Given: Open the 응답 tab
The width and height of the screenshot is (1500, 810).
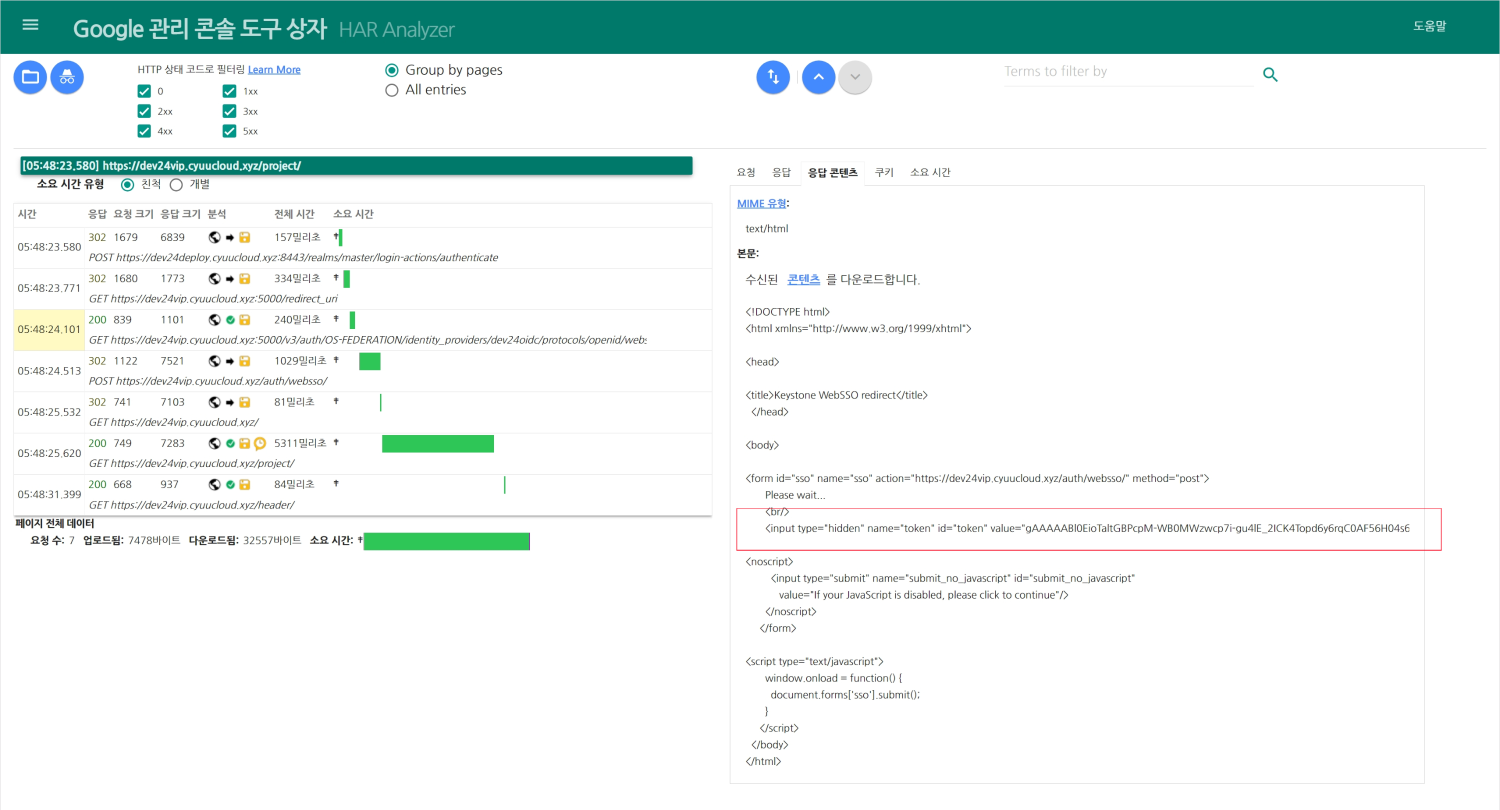Looking at the screenshot, I should [x=781, y=172].
